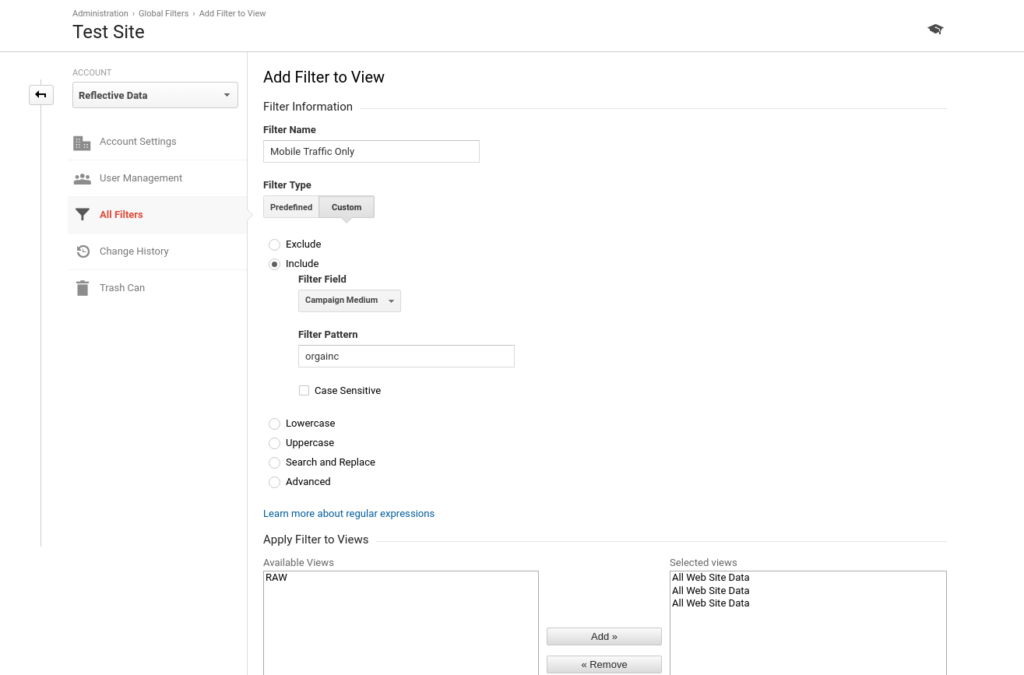Click the back arrow icon button

40,95
